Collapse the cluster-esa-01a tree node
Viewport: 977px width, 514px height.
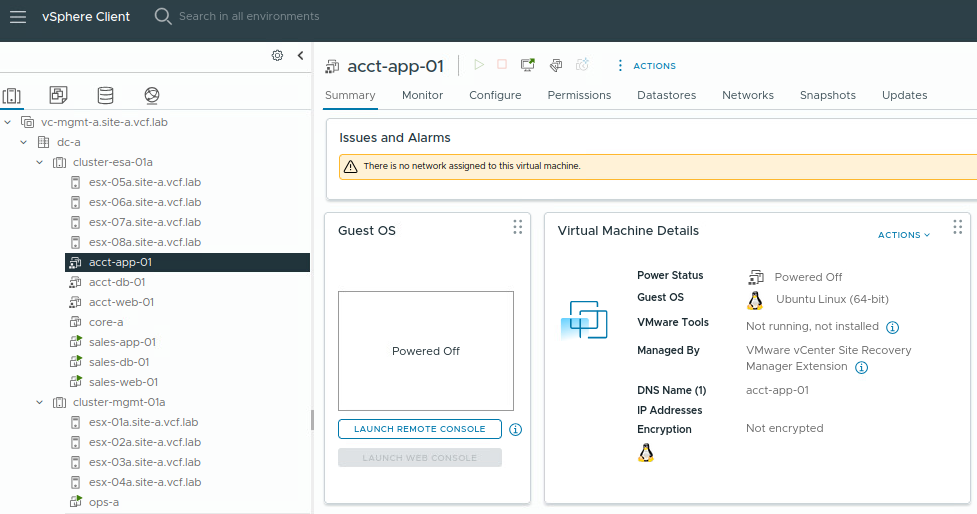point(40,162)
